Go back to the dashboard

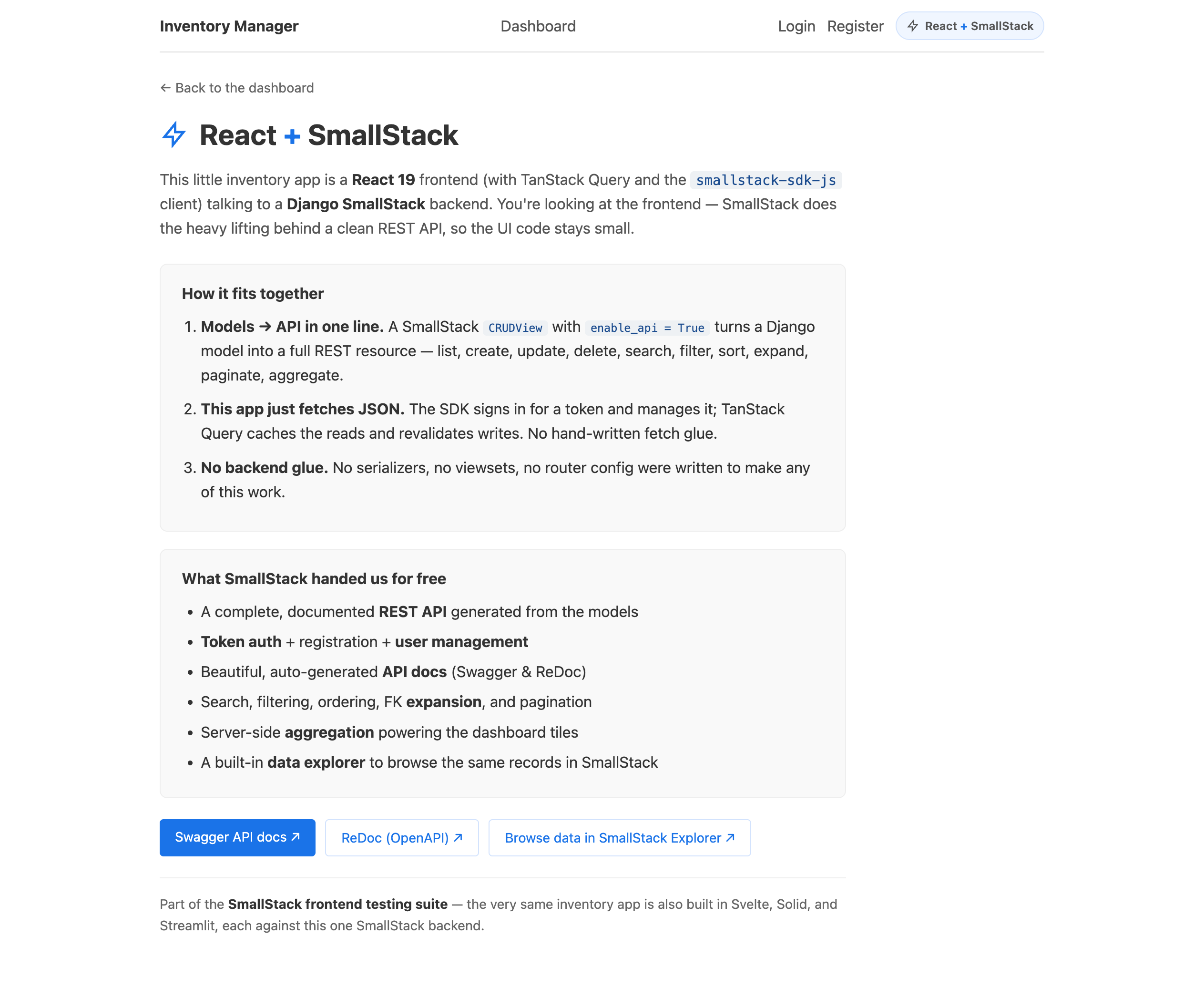tap(237, 88)
